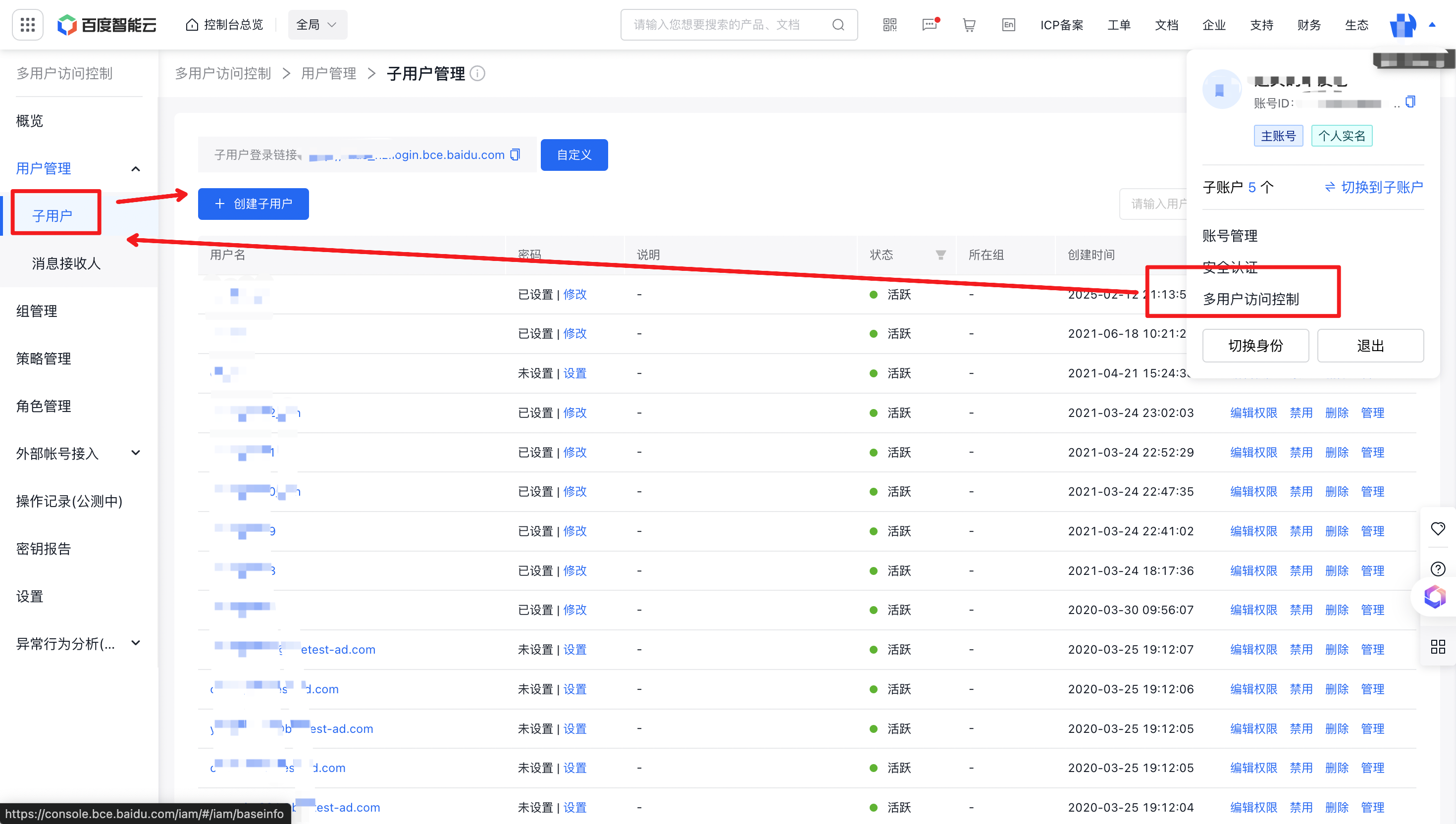Click 设置 password link for 2021-04-21 row

tap(574, 373)
